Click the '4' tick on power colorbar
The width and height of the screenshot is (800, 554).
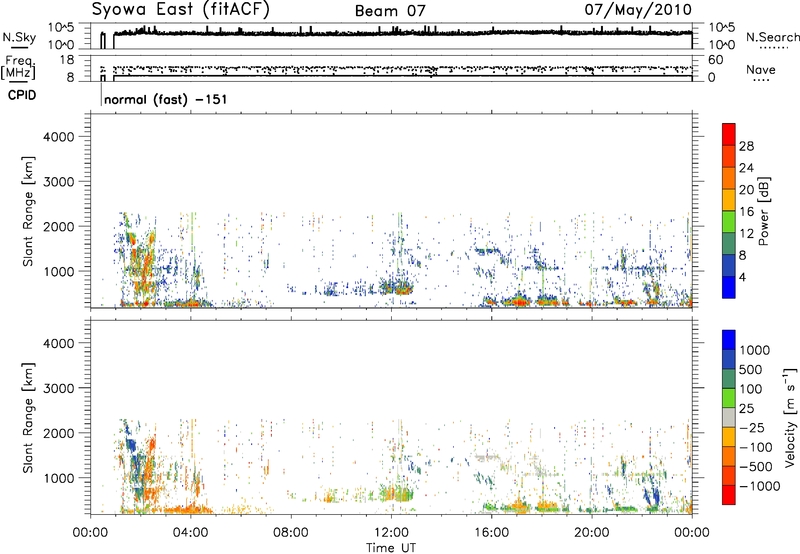[742, 277]
